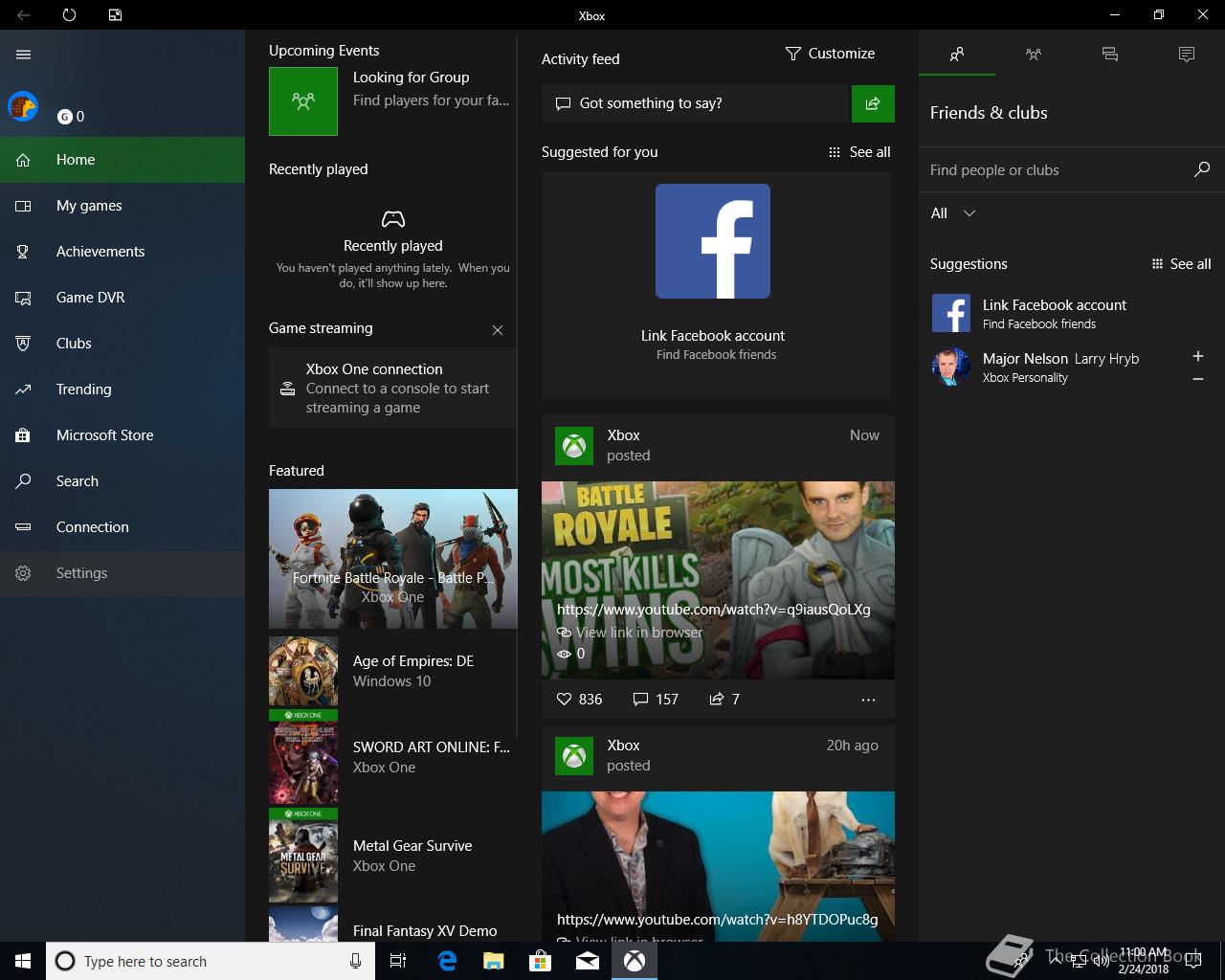Click Link Facebook account suggestion
The height and width of the screenshot is (980, 1225).
[1072, 313]
